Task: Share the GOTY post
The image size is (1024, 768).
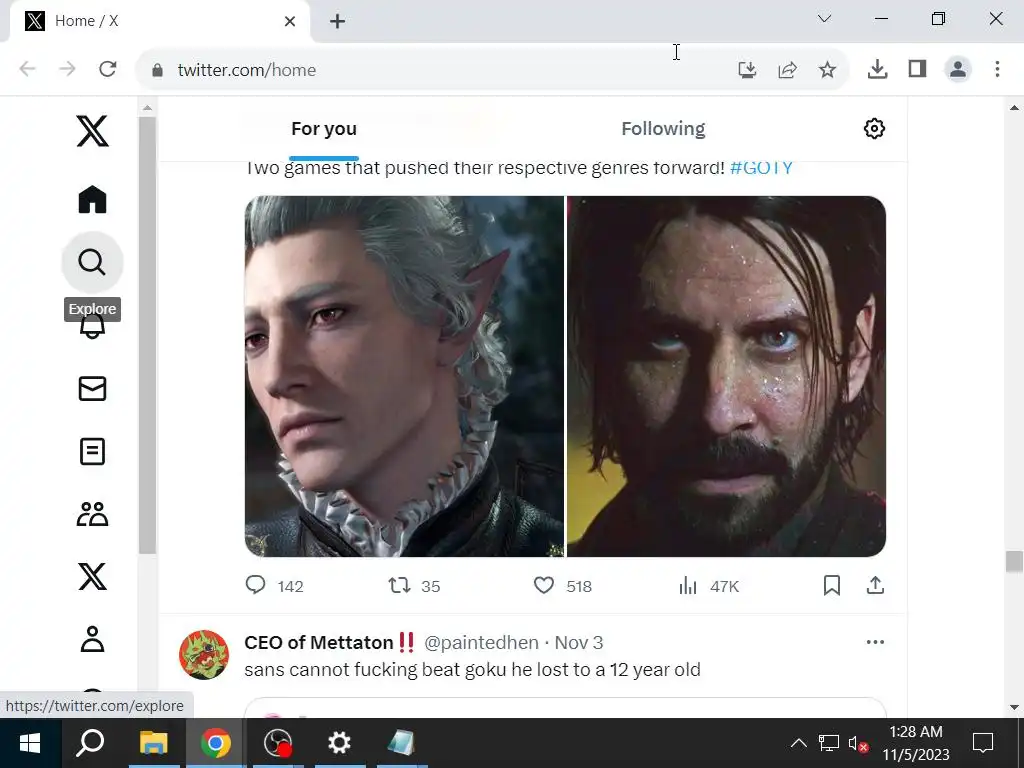Action: 875,585
